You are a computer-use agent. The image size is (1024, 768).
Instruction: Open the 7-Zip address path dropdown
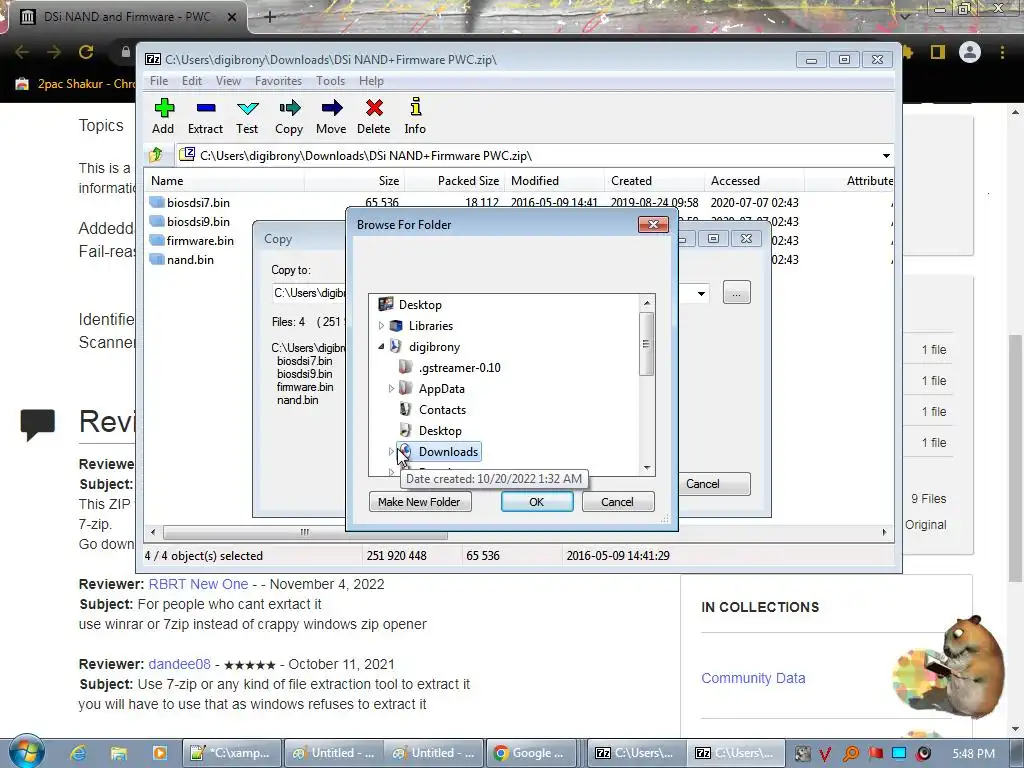(x=886, y=155)
